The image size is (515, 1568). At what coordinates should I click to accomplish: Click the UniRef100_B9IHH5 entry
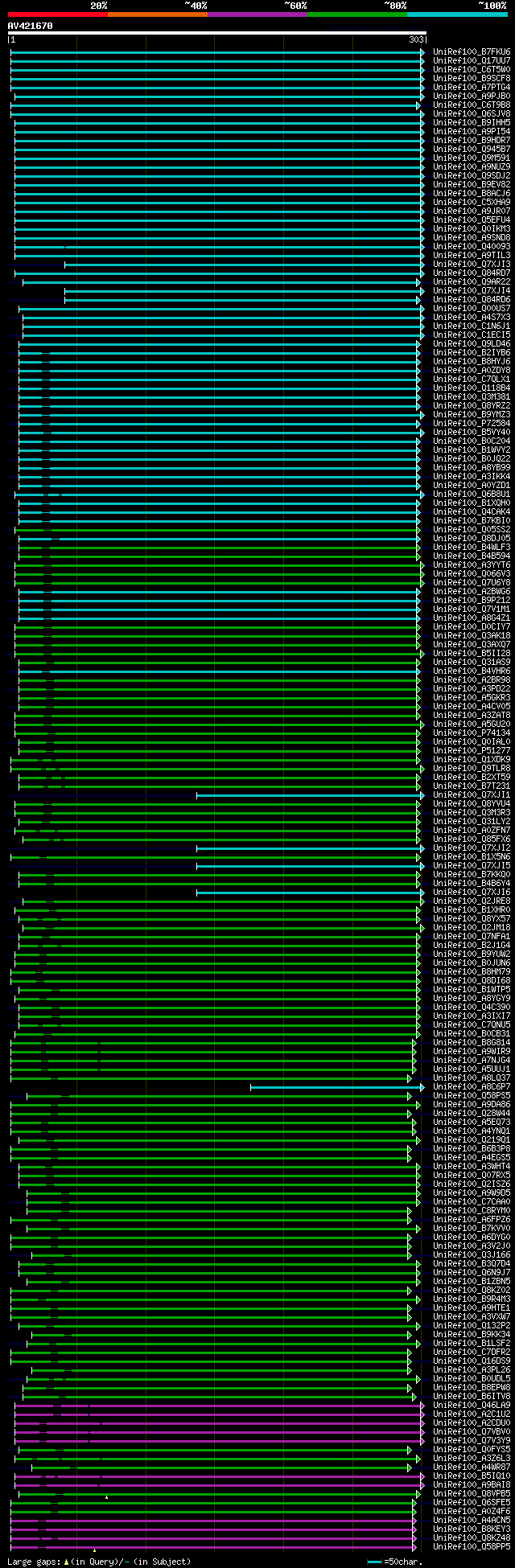(472, 122)
